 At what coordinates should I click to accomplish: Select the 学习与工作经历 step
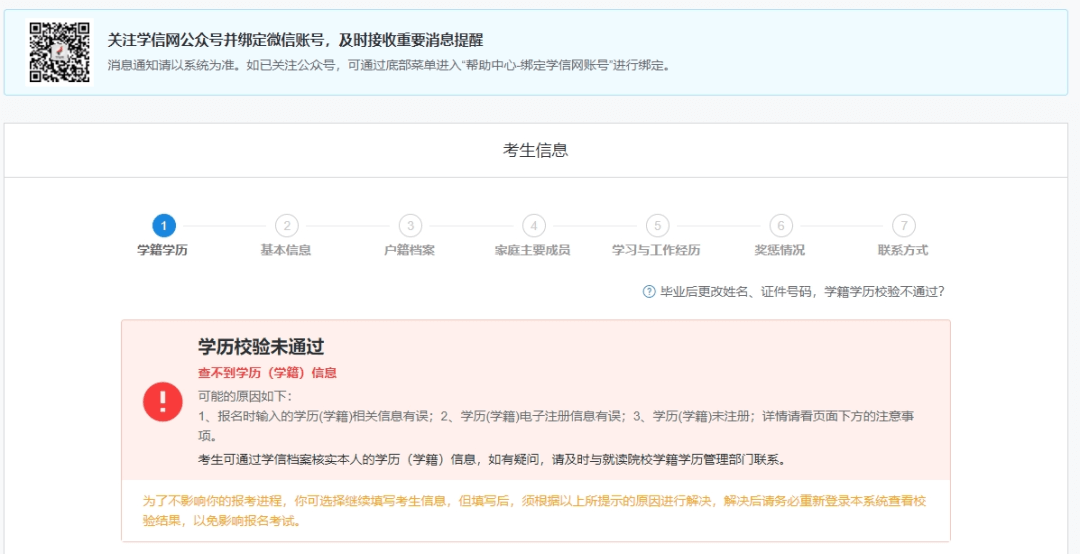tap(657, 250)
